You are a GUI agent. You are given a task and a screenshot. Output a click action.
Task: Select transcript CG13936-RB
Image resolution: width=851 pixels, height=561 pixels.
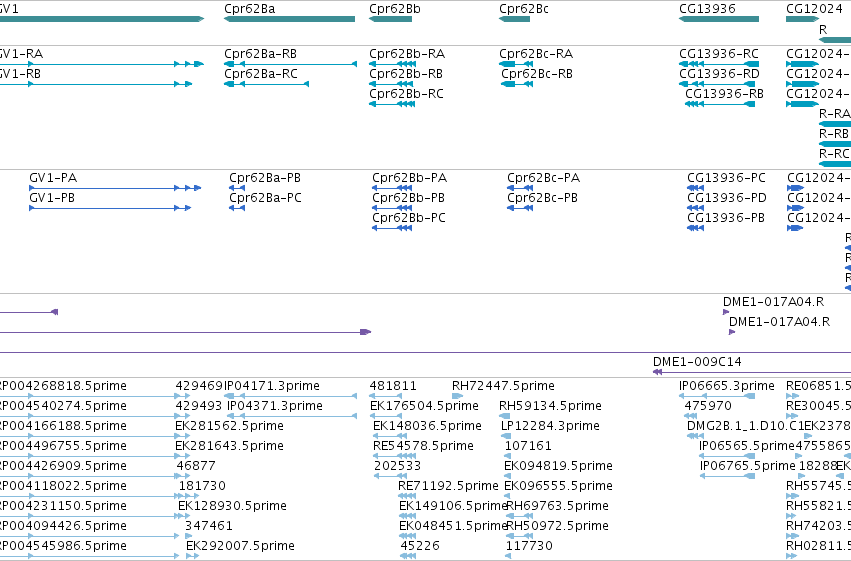tap(725, 94)
